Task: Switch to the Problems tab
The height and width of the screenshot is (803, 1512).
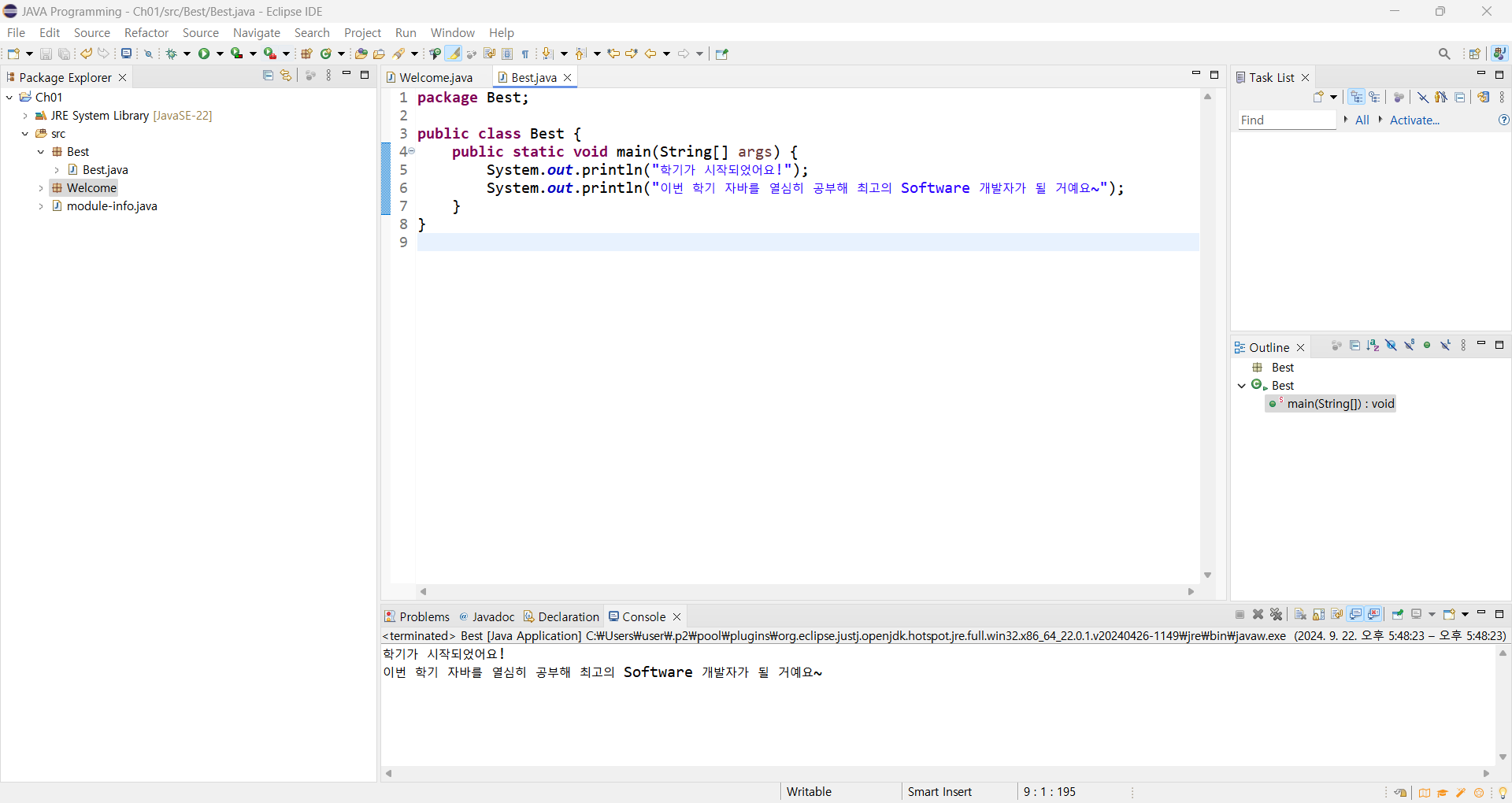Action: (417, 616)
